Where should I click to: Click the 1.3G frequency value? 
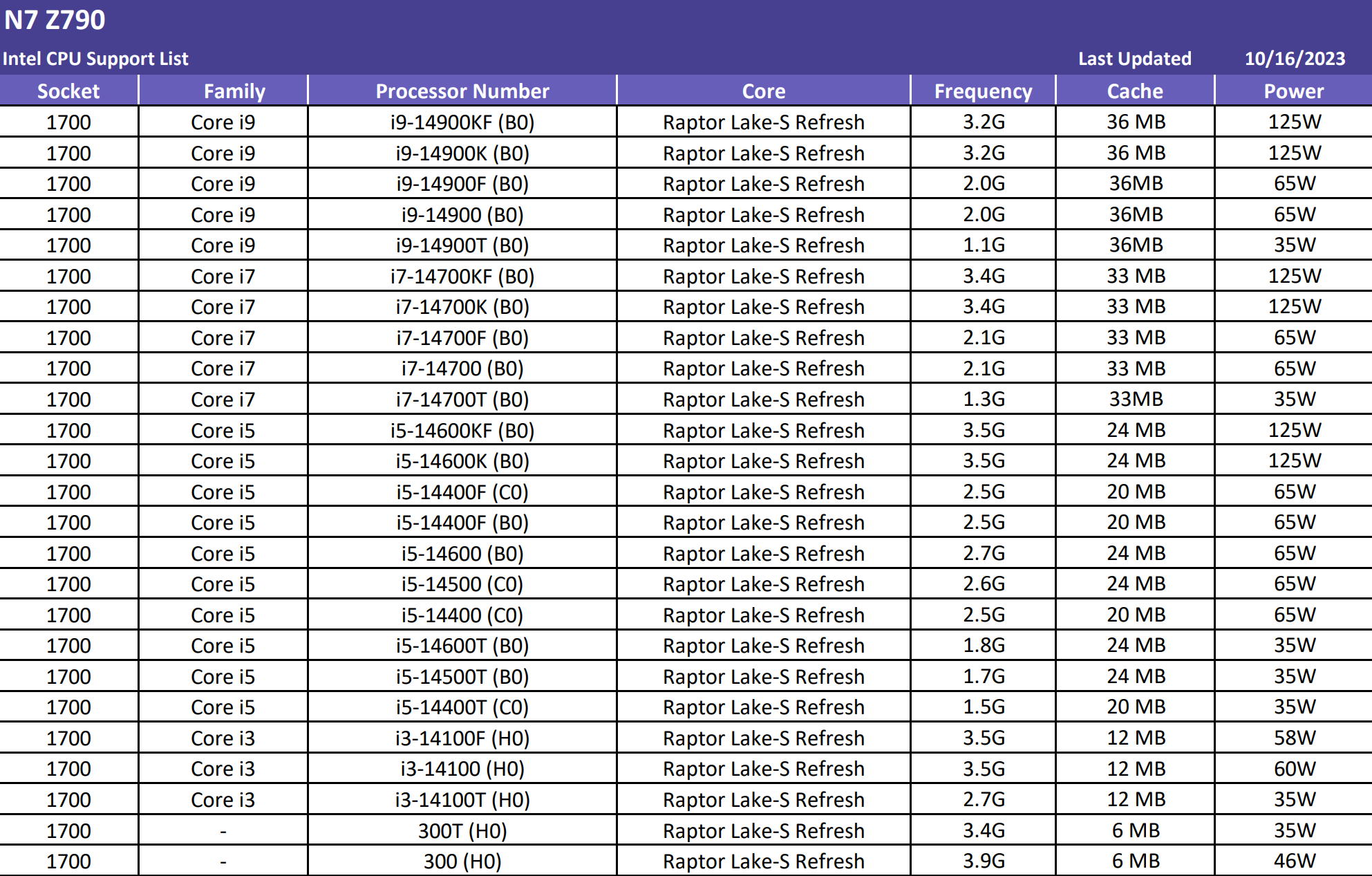click(x=984, y=399)
